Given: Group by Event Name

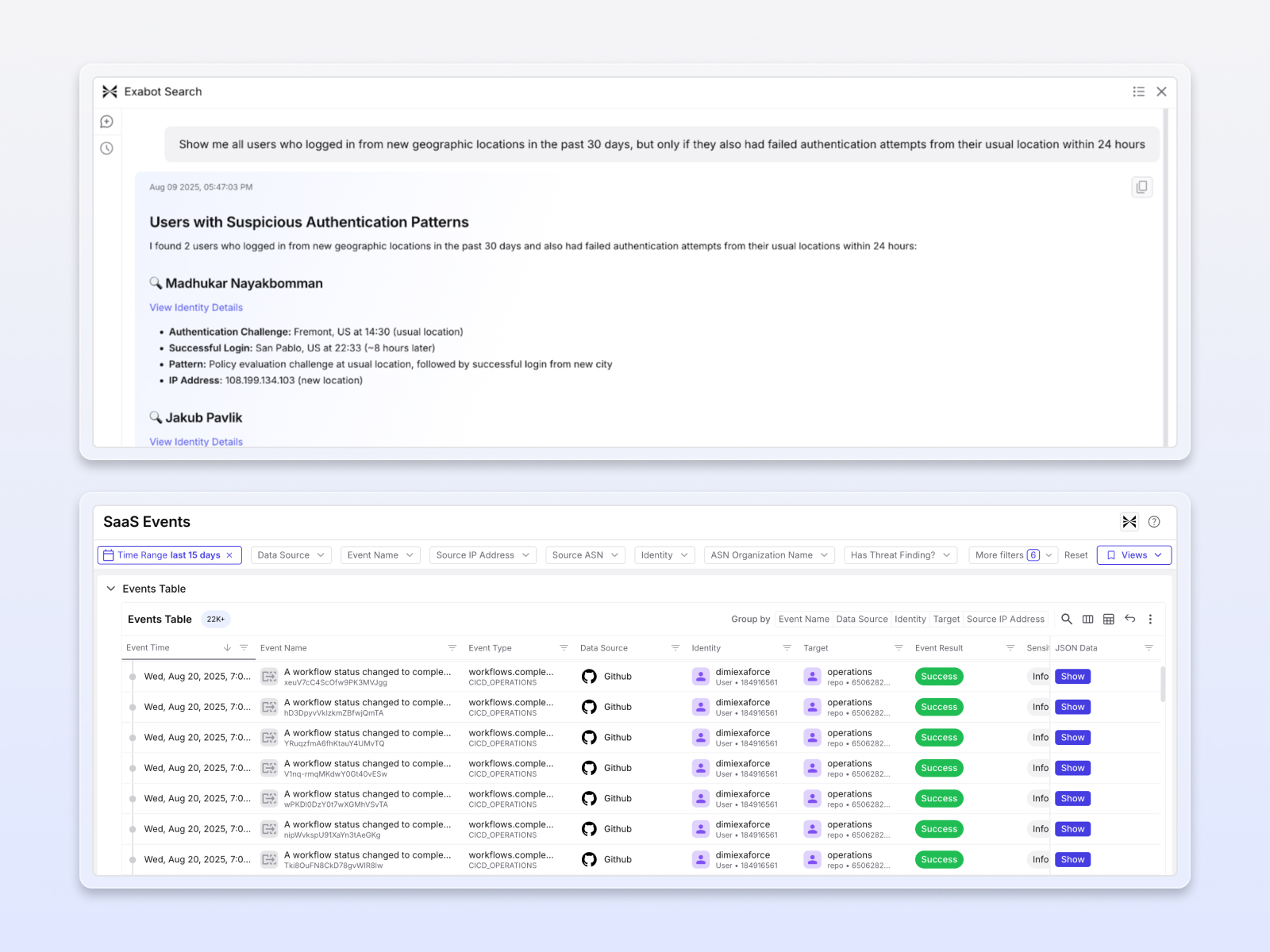Looking at the screenshot, I should (804, 619).
